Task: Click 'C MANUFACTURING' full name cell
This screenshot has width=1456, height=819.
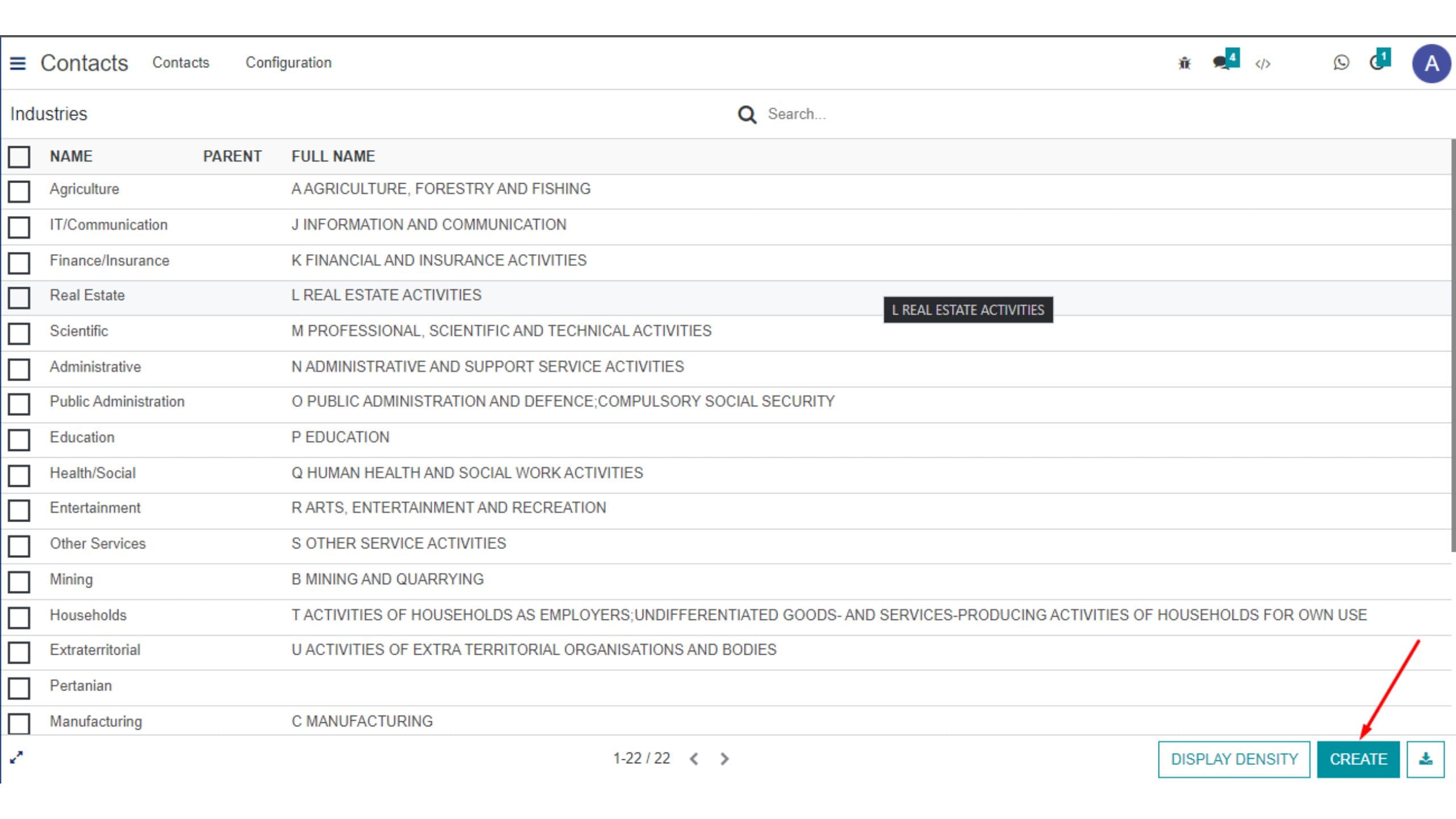Action: coord(362,722)
